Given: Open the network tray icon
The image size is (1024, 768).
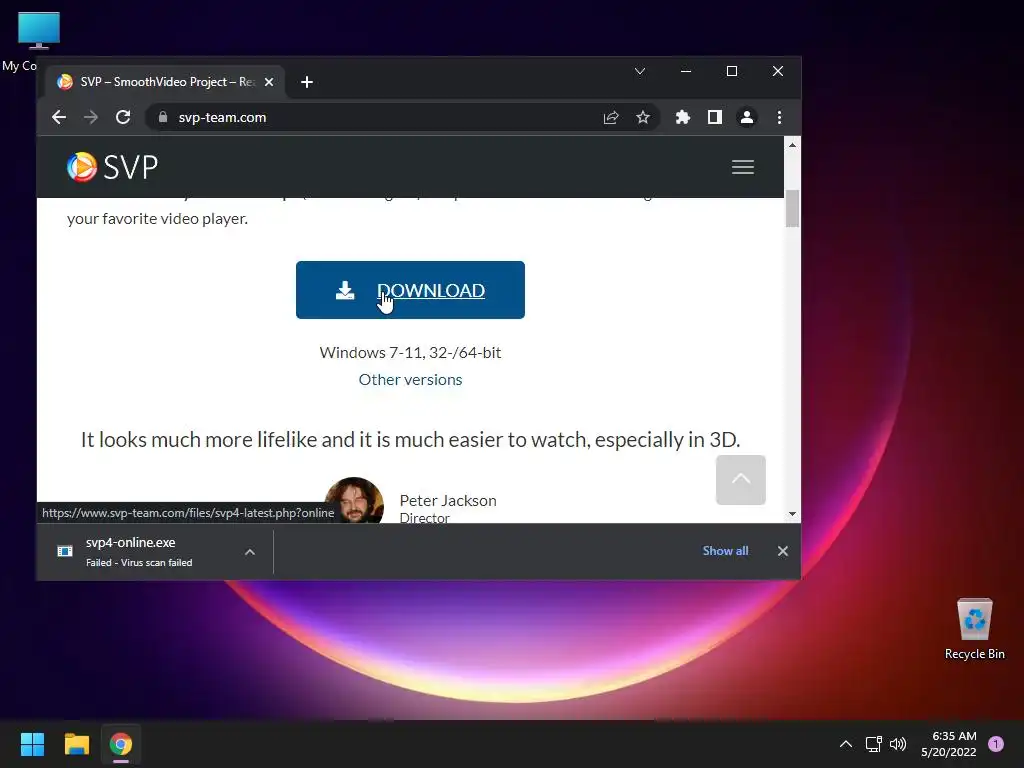Looking at the screenshot, I should 873,744.
